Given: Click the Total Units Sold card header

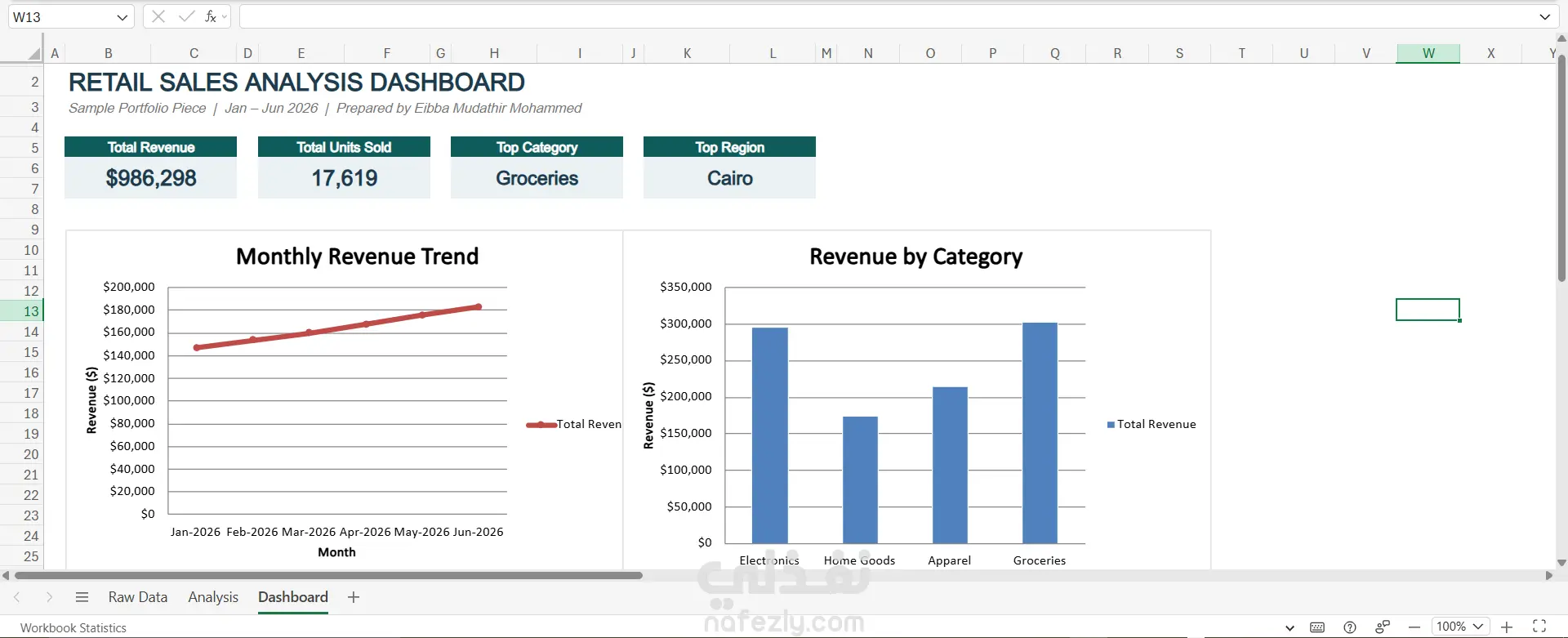Looking at the screenshot, I should tap(344, 147).
